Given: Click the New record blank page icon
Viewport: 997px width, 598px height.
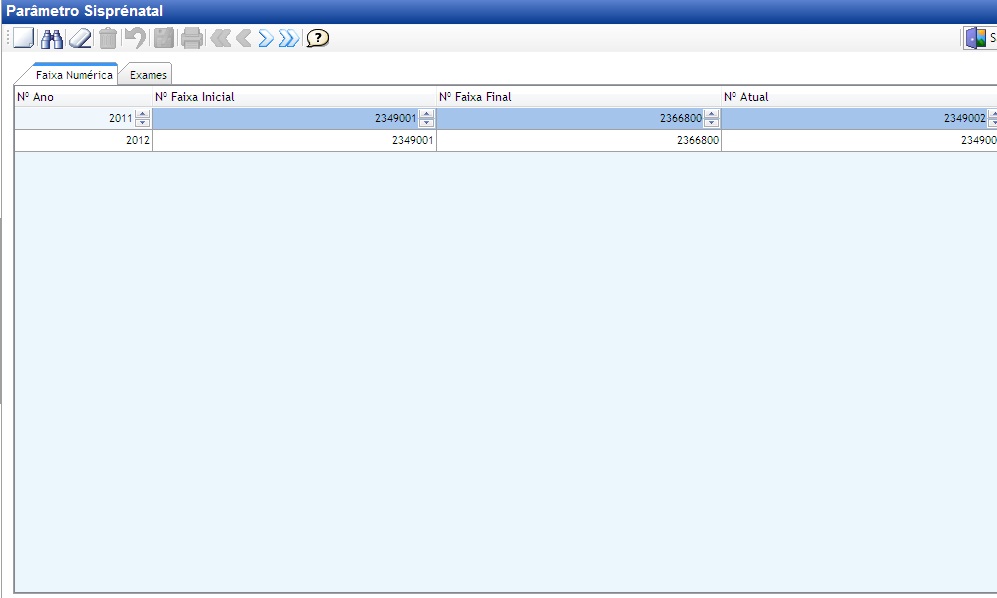Looking at the screenshot, I should tap(24, 38).
